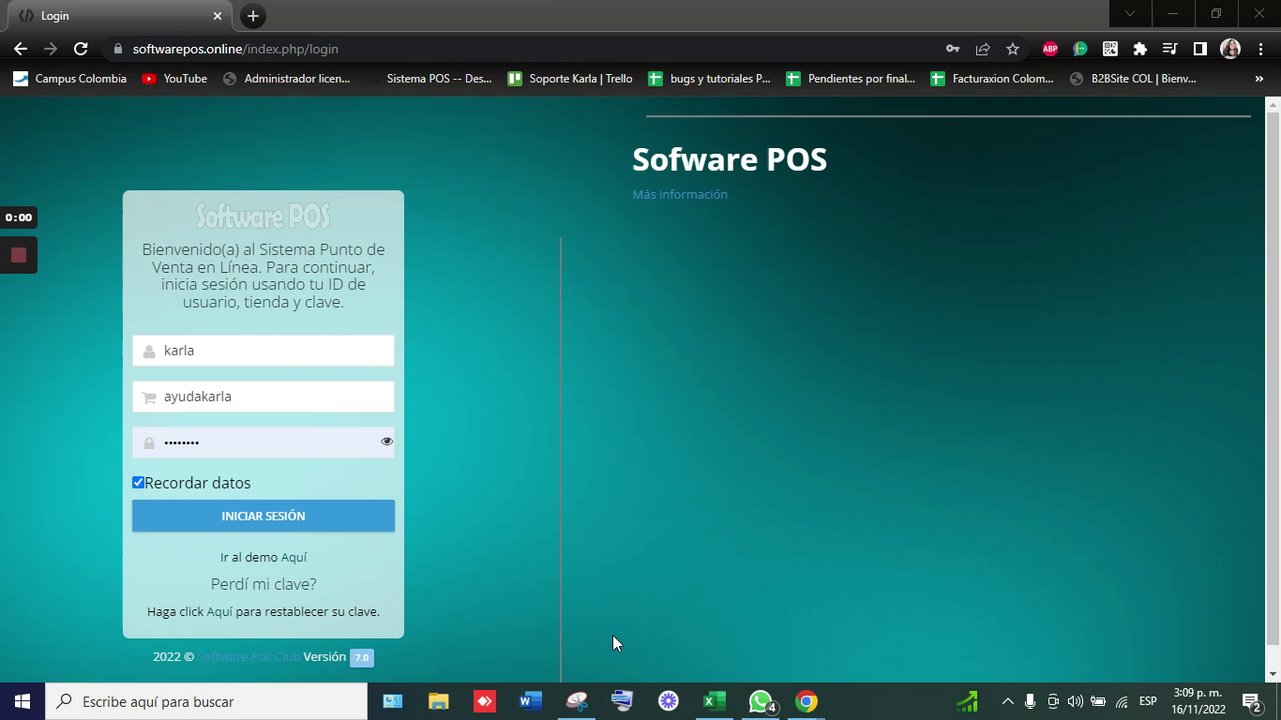
Task: Open the Adblock Plus extension
Action: 1050,49
